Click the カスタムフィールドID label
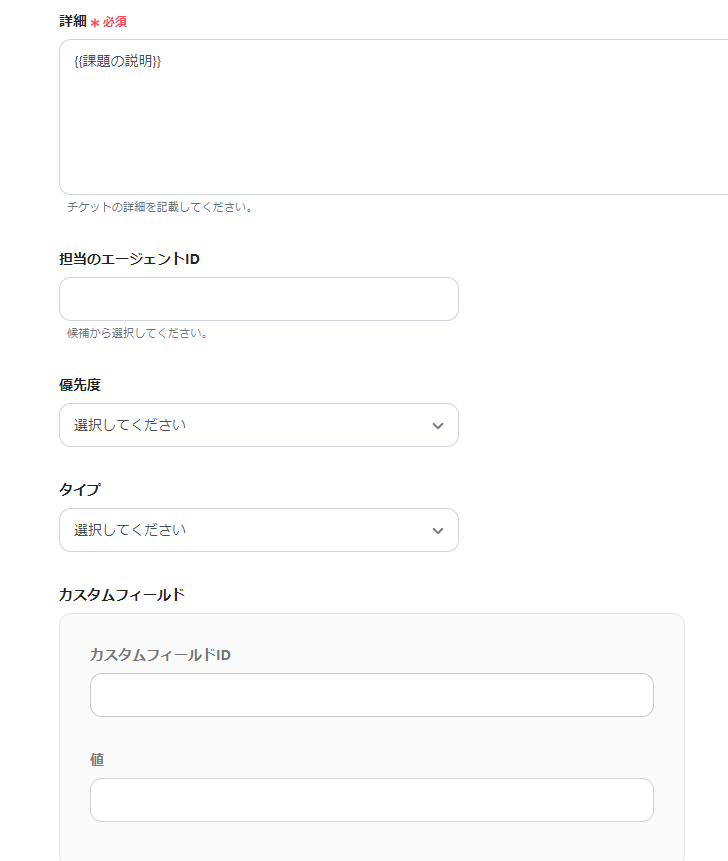The height and width of the screenshot is (861, 728). click(x=160, y=655)
